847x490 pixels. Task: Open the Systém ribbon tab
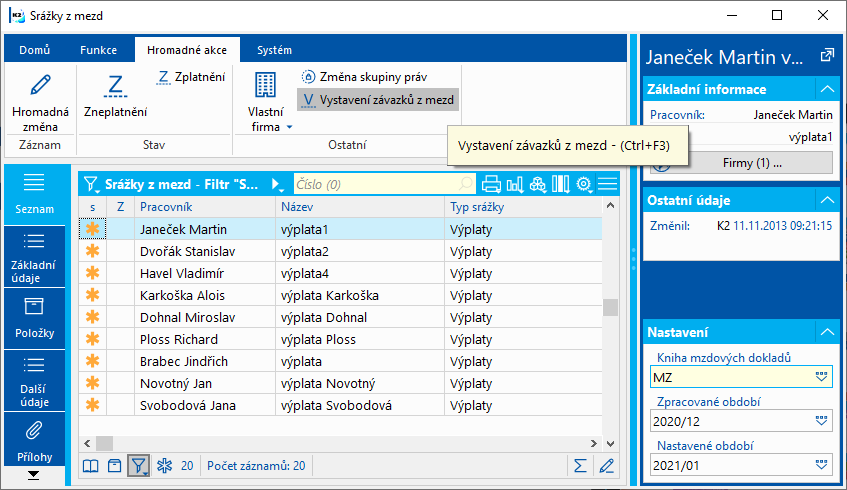click(x=274, y=49)
